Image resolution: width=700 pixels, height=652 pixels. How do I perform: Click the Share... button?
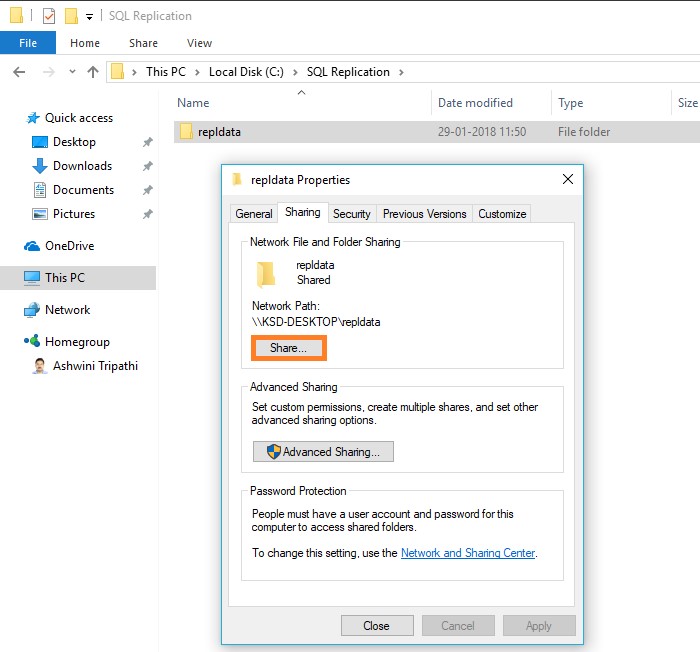289,348
